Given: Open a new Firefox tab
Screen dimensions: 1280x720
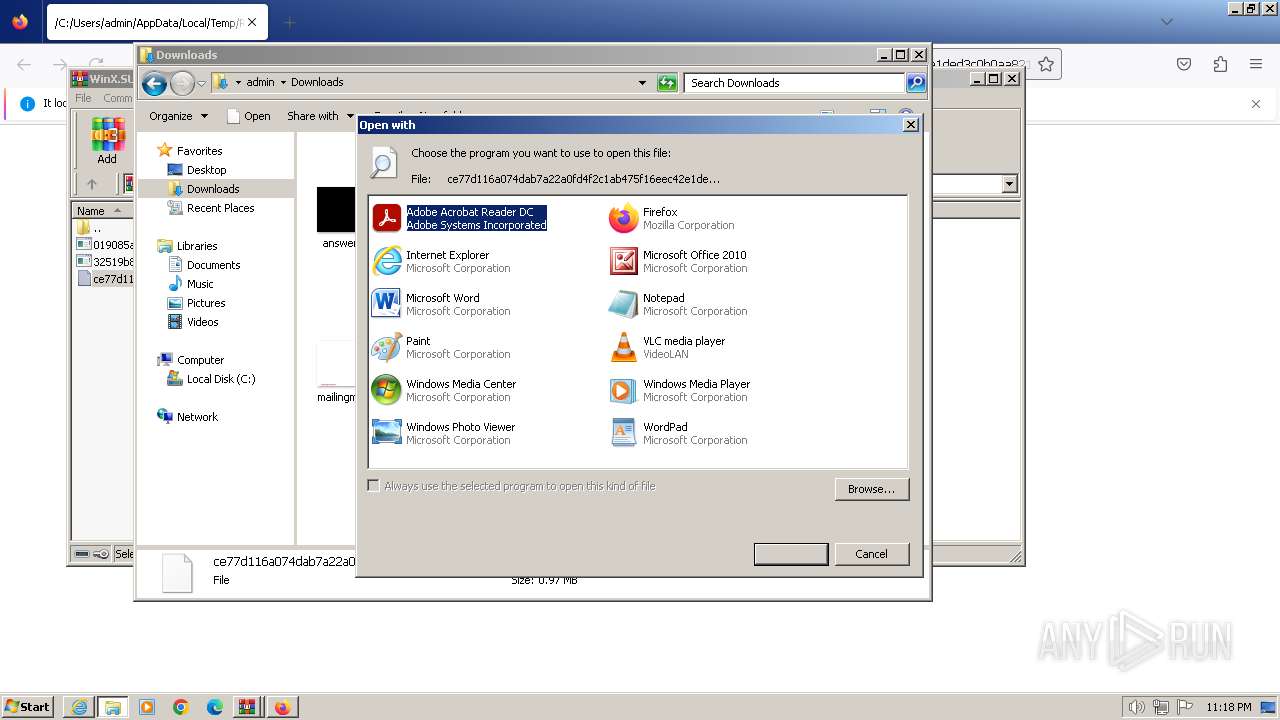Looking at the screenshot, I should tap(289, 22).
